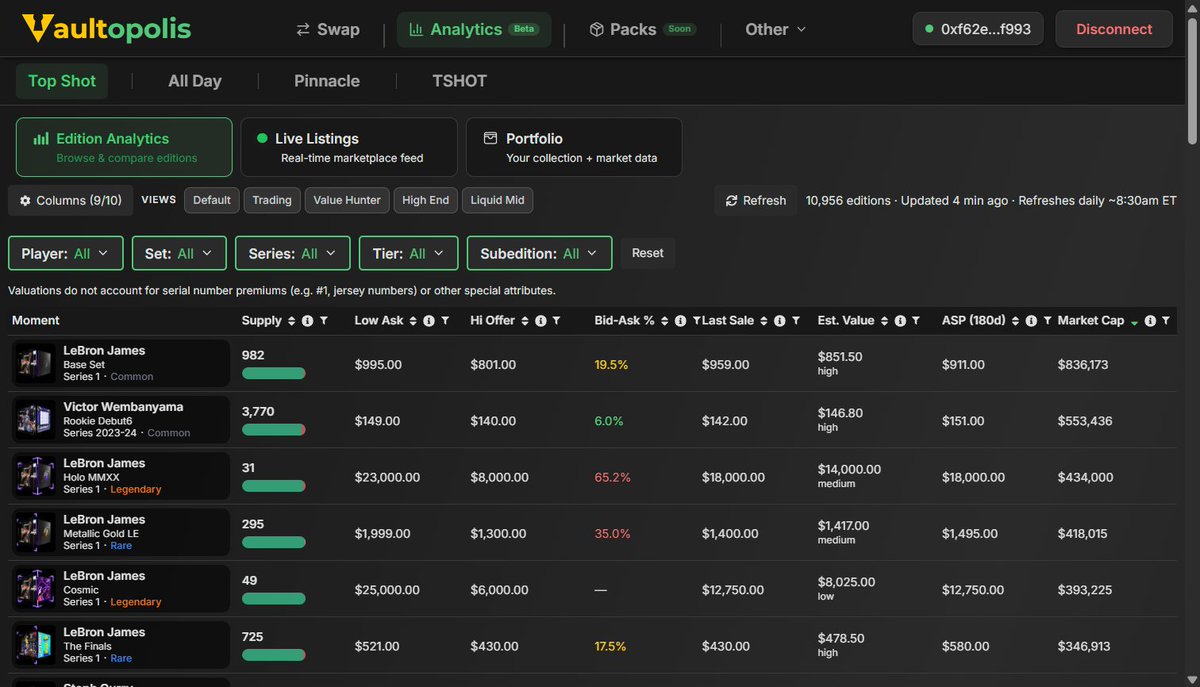Screen dimensions: 1200x687
Task: Click the Packs cube icon in top navigation
Action: pos(597,29)
